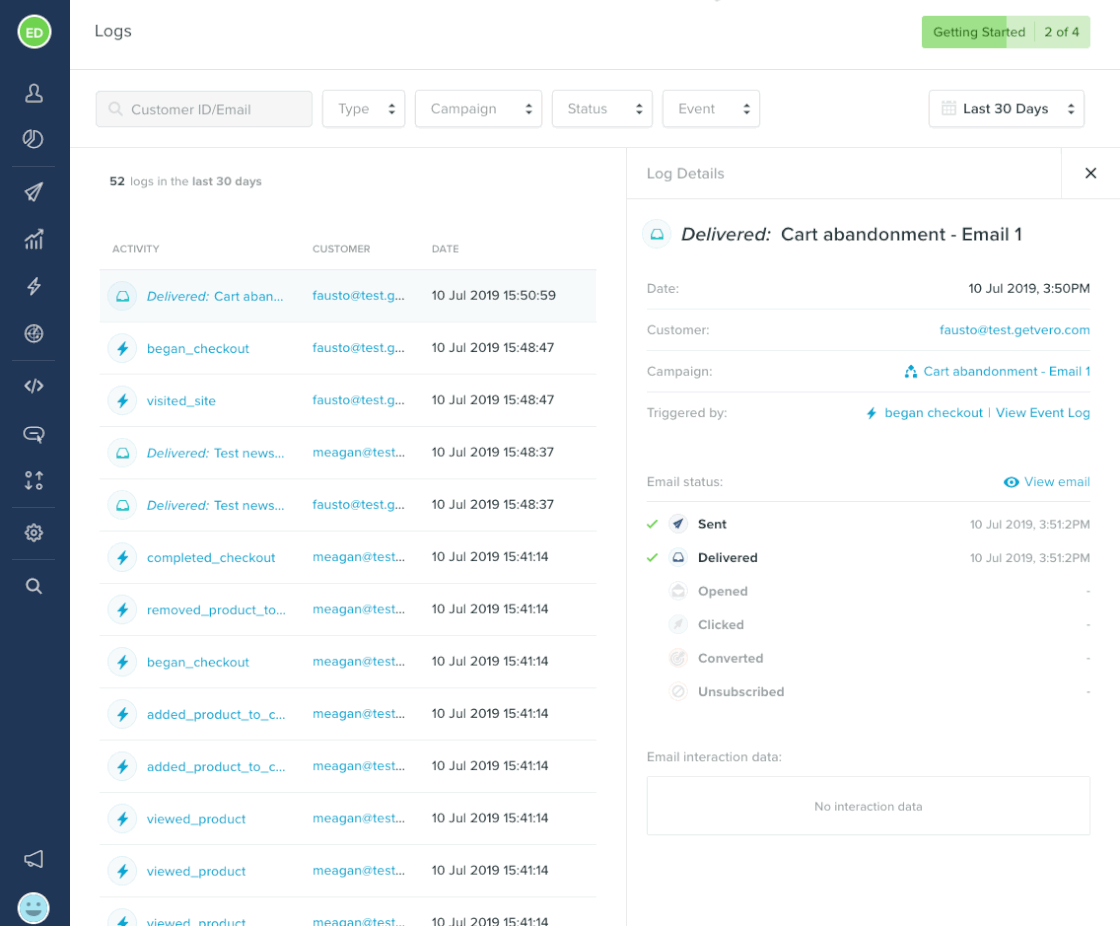
Task: Click the View Event Log link
Action: (x=1043, y=413)
